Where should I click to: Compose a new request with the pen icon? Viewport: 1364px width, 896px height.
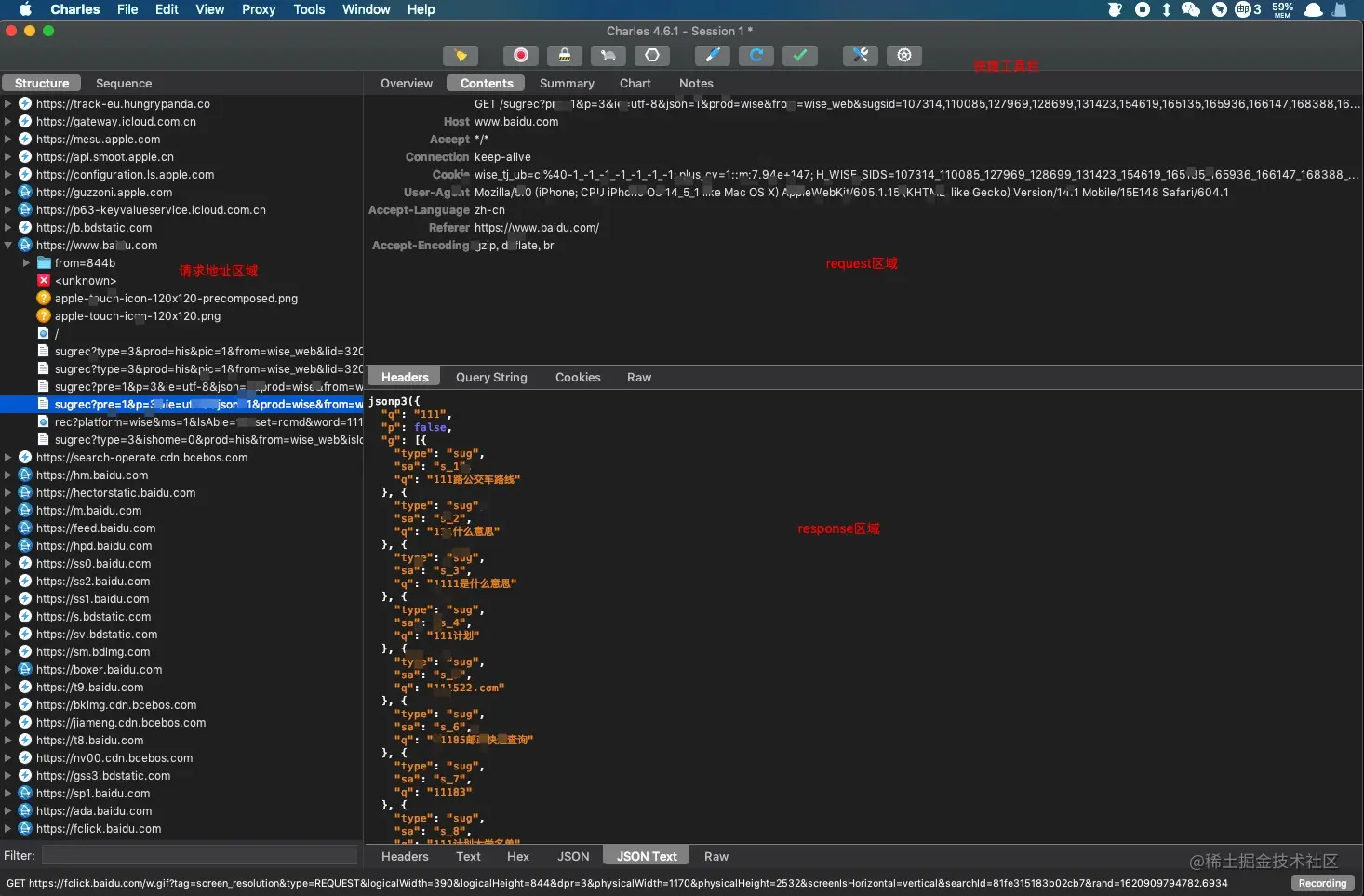(x=713, y=56)
